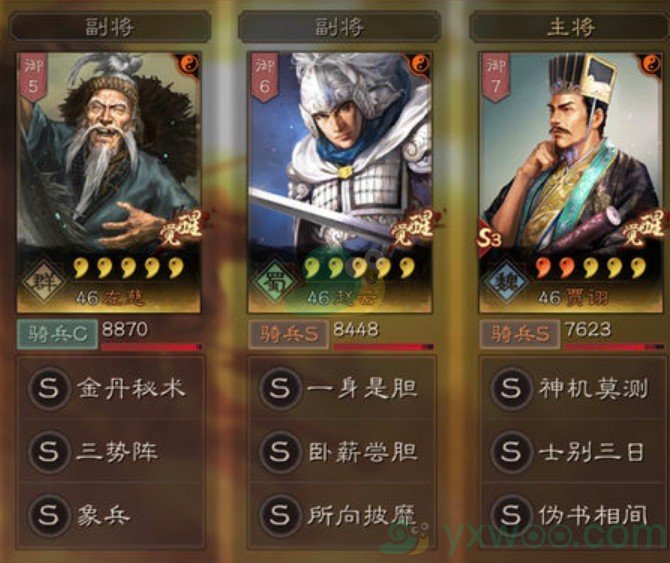Click the 御 5 cost banner
This screenshot has width=670, height=563.
tap(33, 77)
